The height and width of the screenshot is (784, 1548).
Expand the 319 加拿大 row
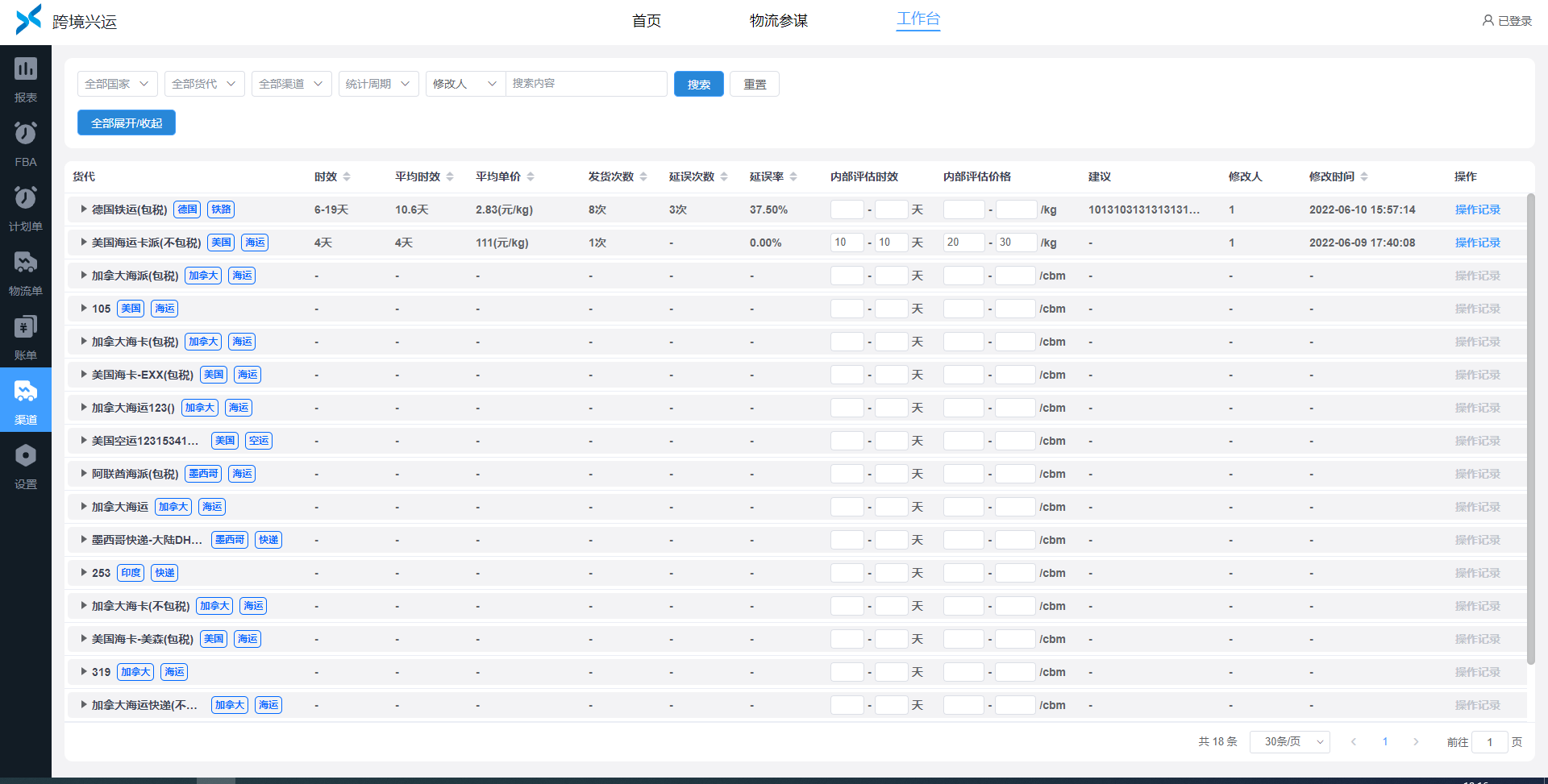click(84, 672)
